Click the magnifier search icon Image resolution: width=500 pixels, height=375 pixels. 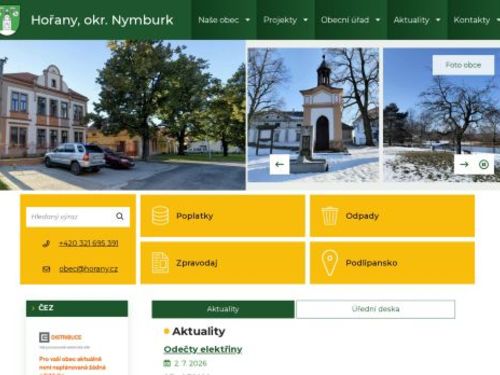120,217
